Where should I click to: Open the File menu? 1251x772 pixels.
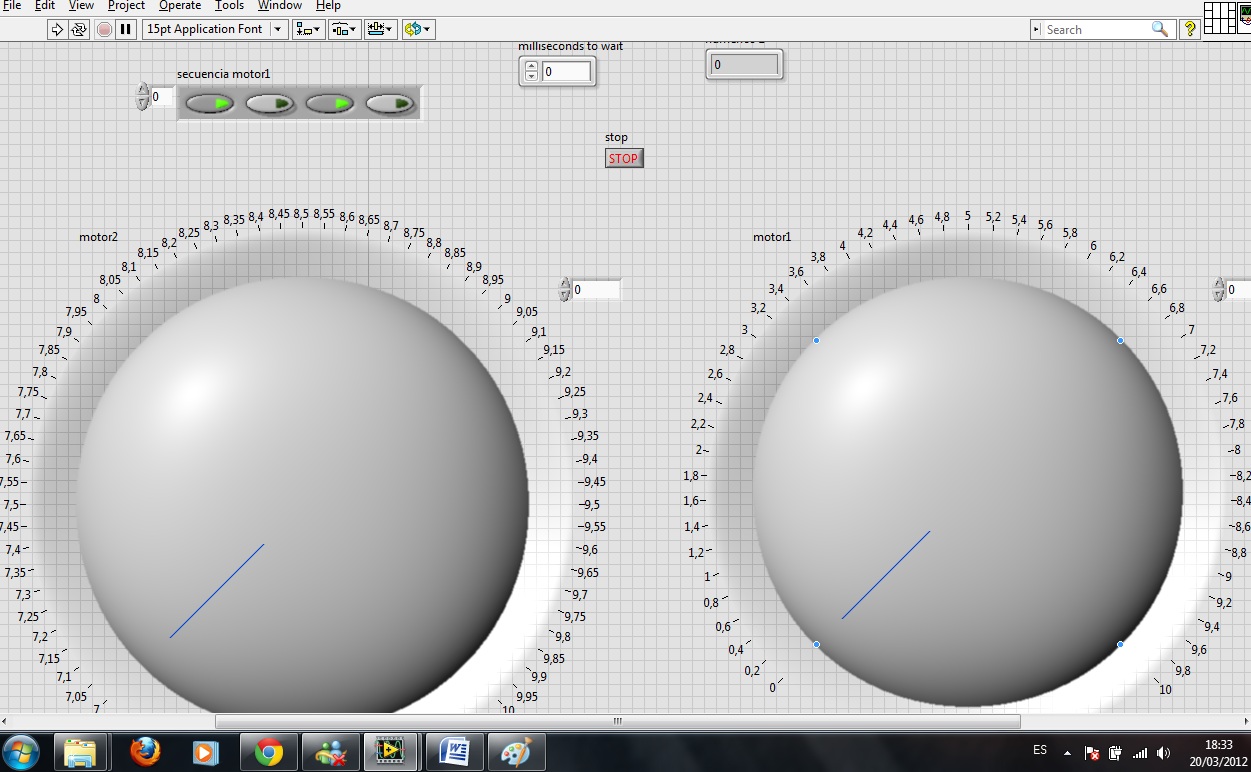pos(12,6)
